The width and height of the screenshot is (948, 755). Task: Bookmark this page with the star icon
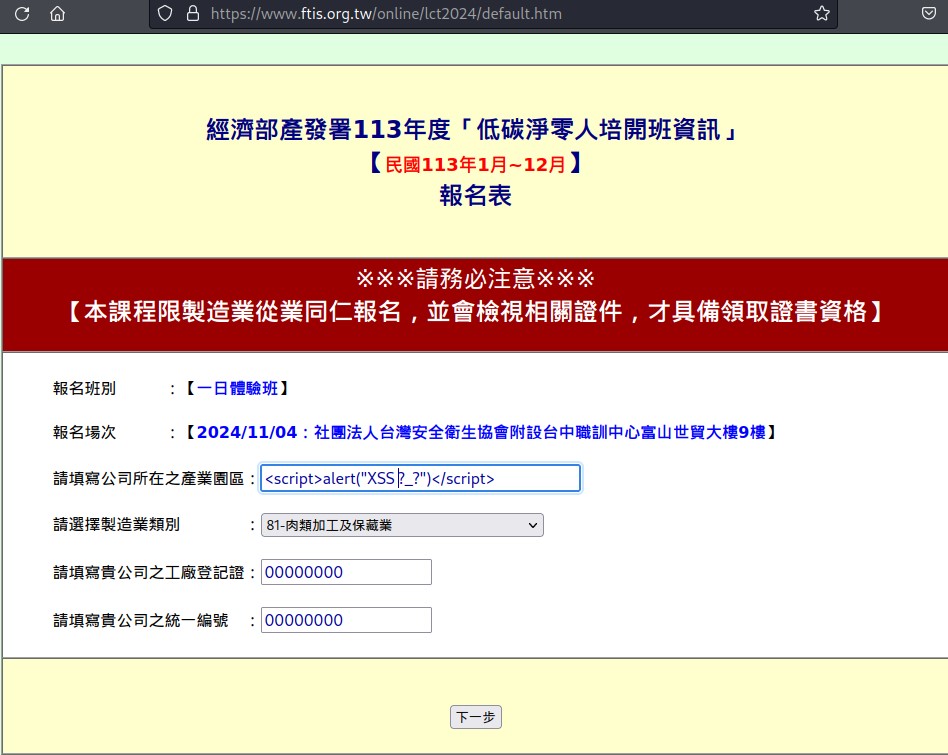(822, 13)
